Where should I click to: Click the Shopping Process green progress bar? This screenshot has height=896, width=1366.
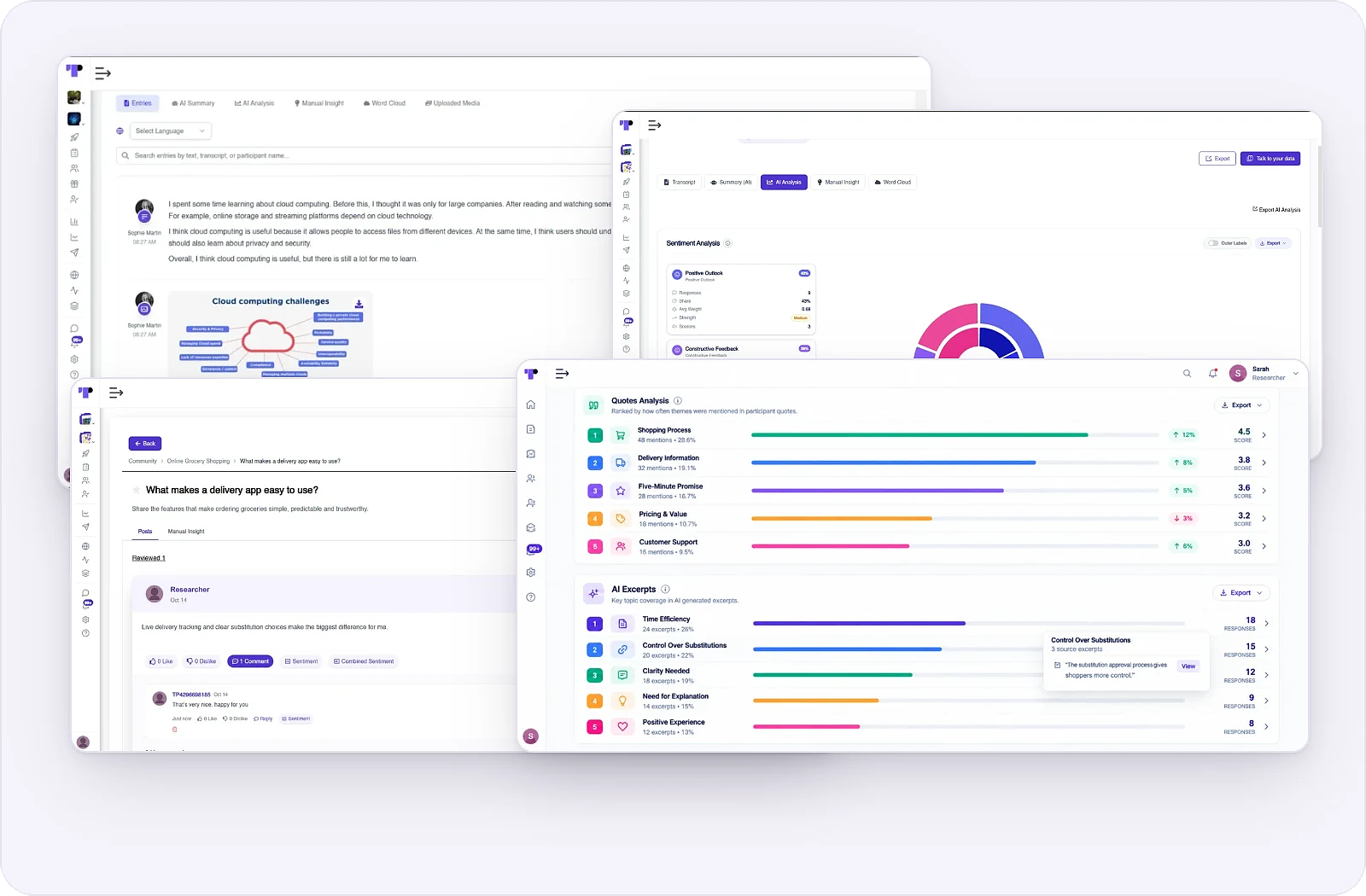coord(919,435)
